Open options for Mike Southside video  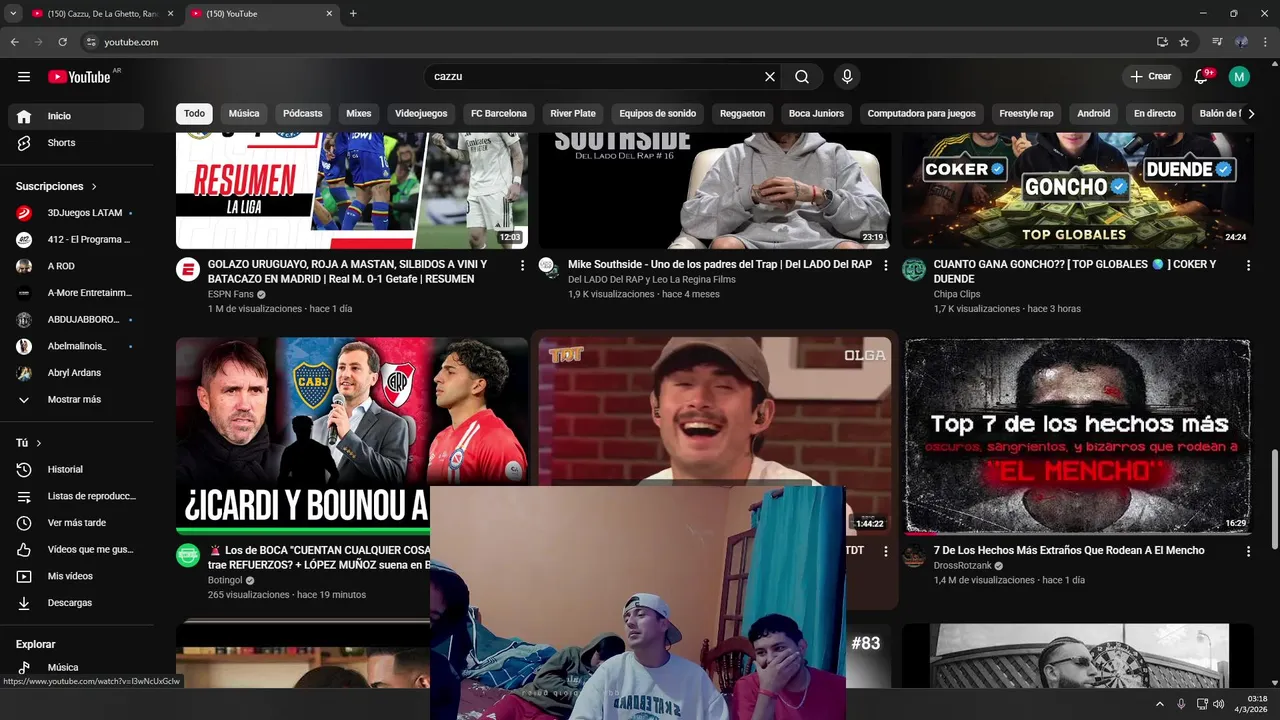click(x=885, y=265)
